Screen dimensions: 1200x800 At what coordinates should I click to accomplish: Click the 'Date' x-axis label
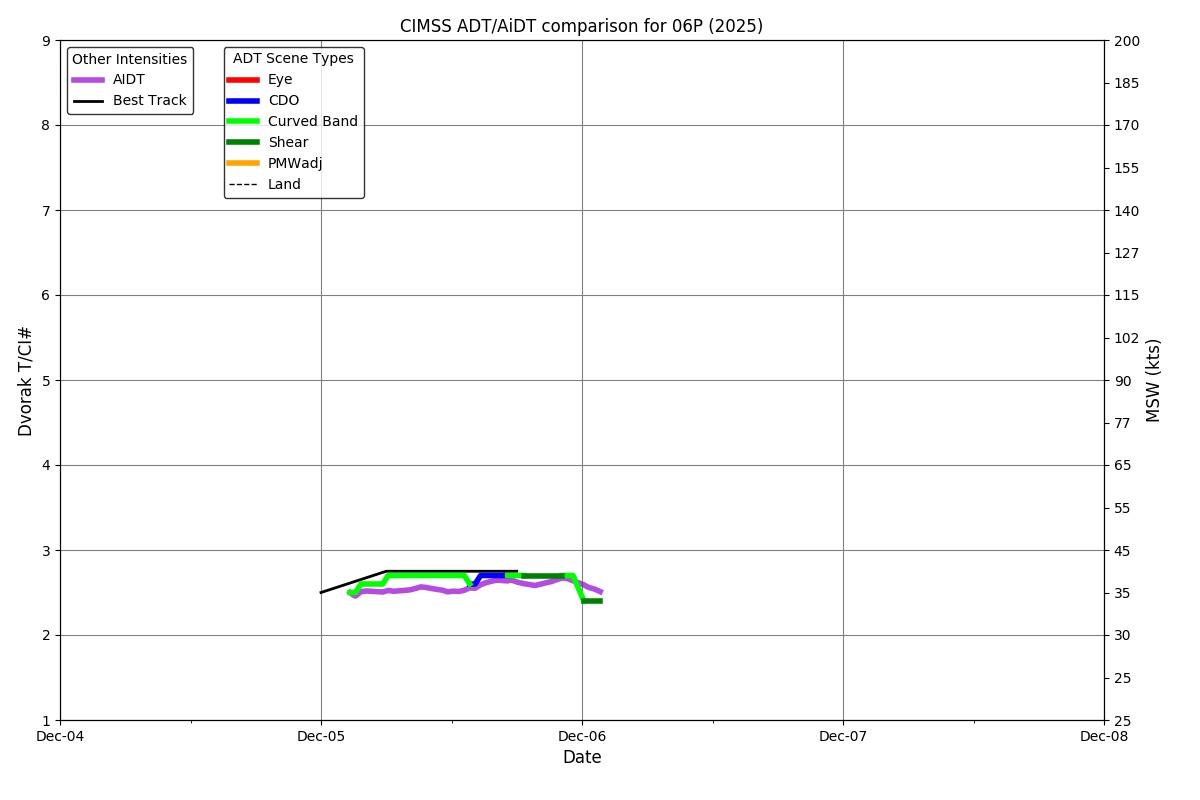[x=582, y=758]
